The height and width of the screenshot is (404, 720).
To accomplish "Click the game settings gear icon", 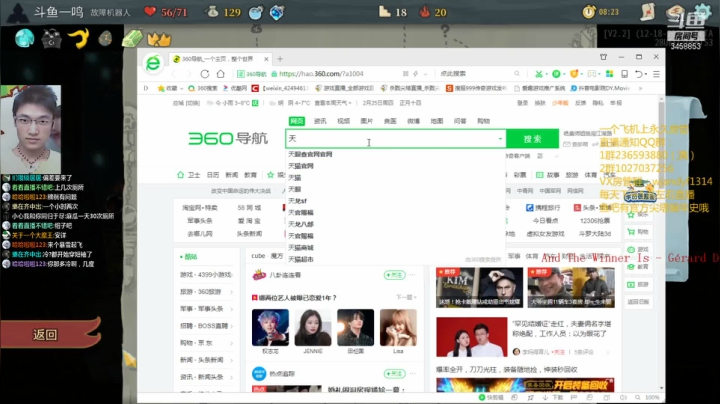I will click(x=703, y=11).
